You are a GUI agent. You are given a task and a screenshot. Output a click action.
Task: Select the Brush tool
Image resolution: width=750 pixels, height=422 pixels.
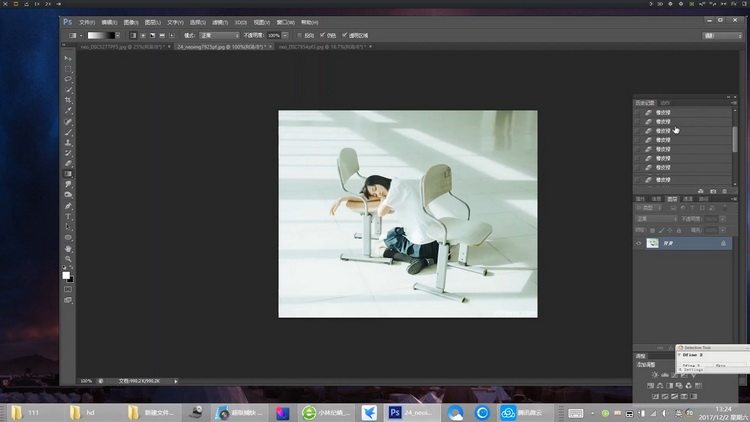(x=68, y=132)
